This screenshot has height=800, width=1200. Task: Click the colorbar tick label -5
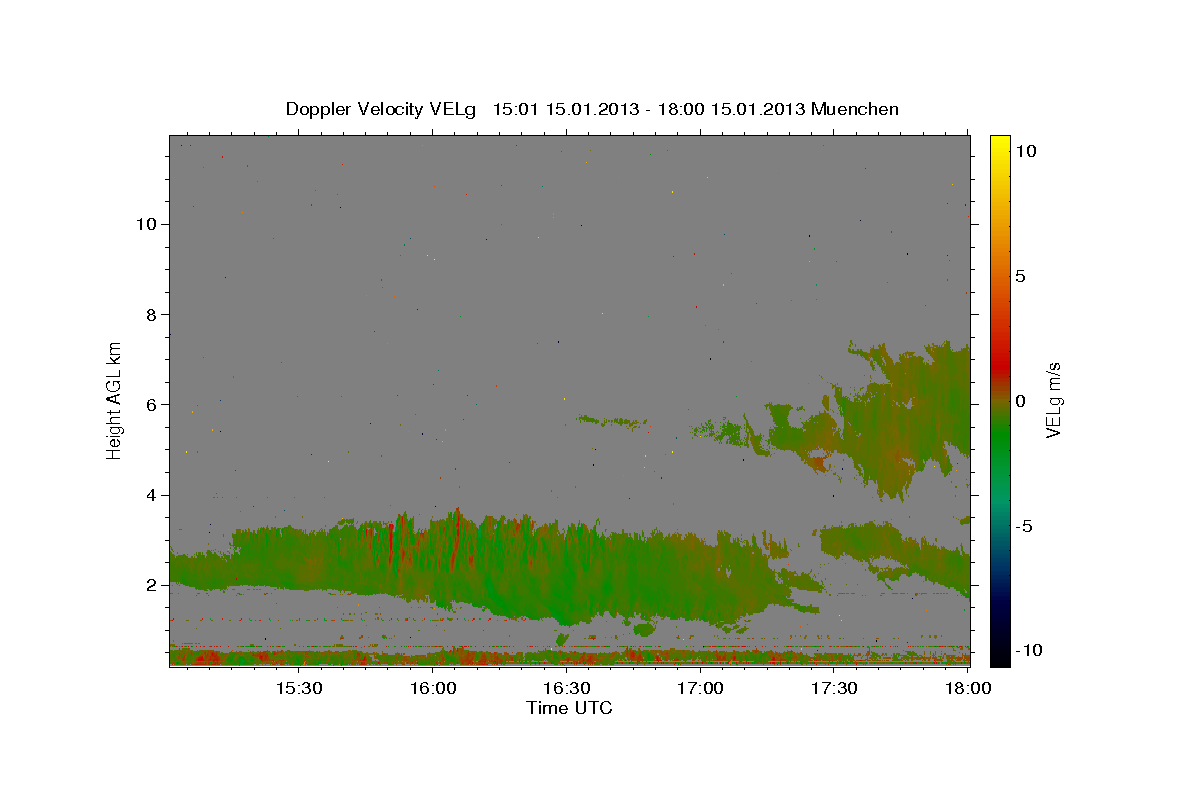point(1024,526)
